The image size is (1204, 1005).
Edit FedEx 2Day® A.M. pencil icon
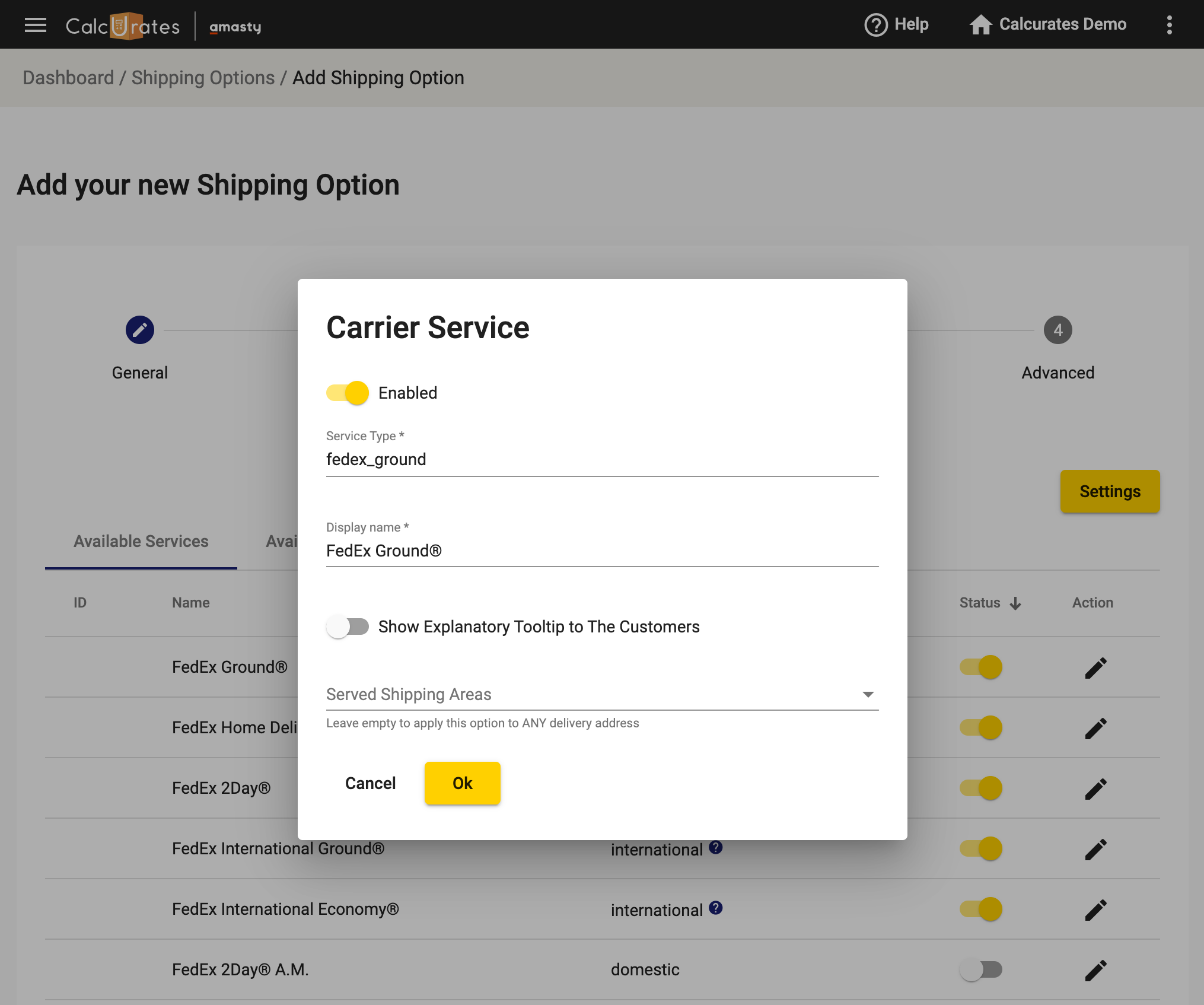1096,971
